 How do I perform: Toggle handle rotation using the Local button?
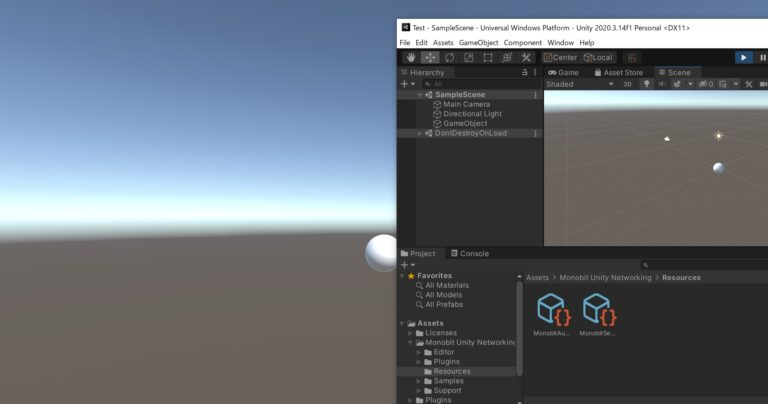coord(599,58)
